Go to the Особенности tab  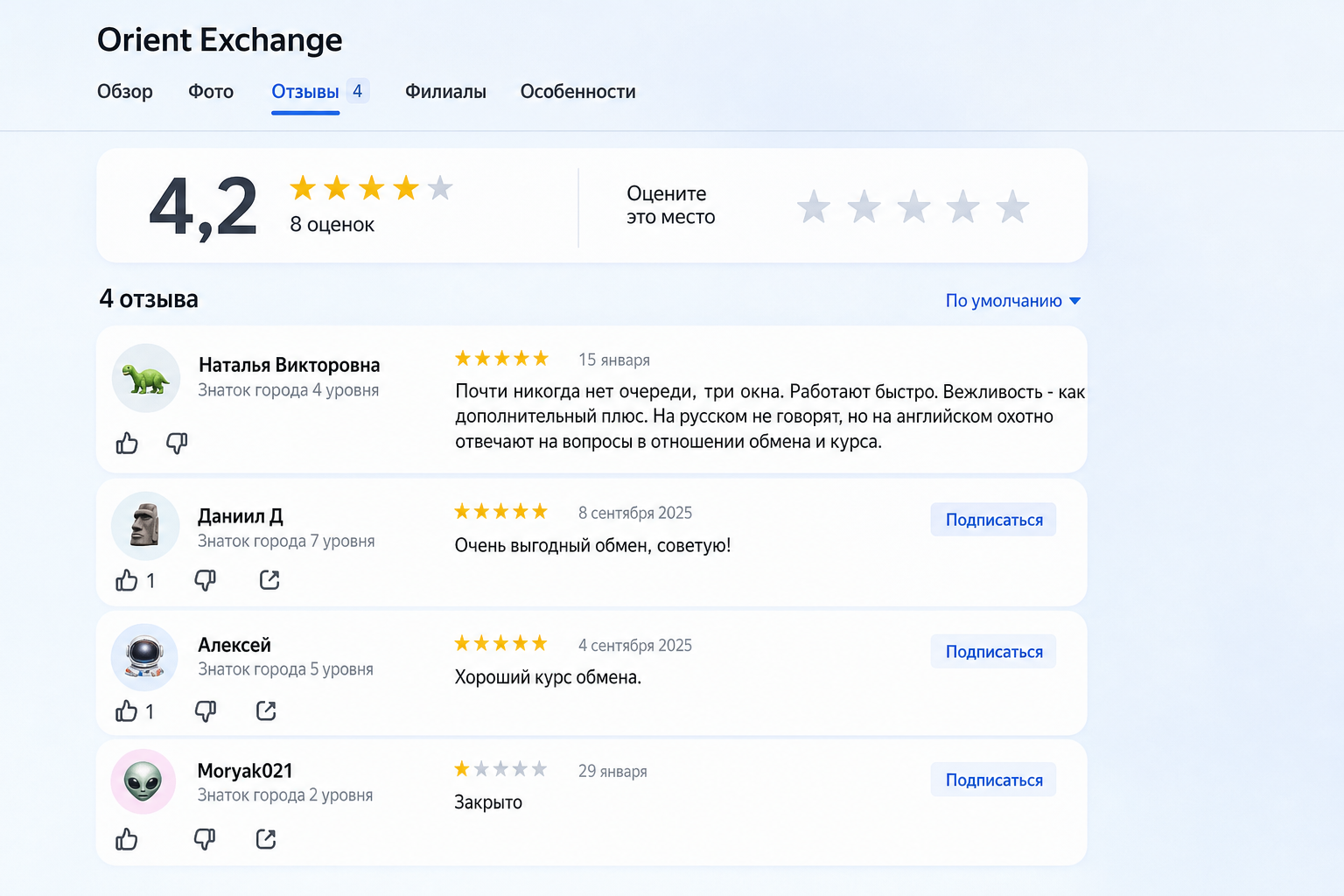pos(577,92)
